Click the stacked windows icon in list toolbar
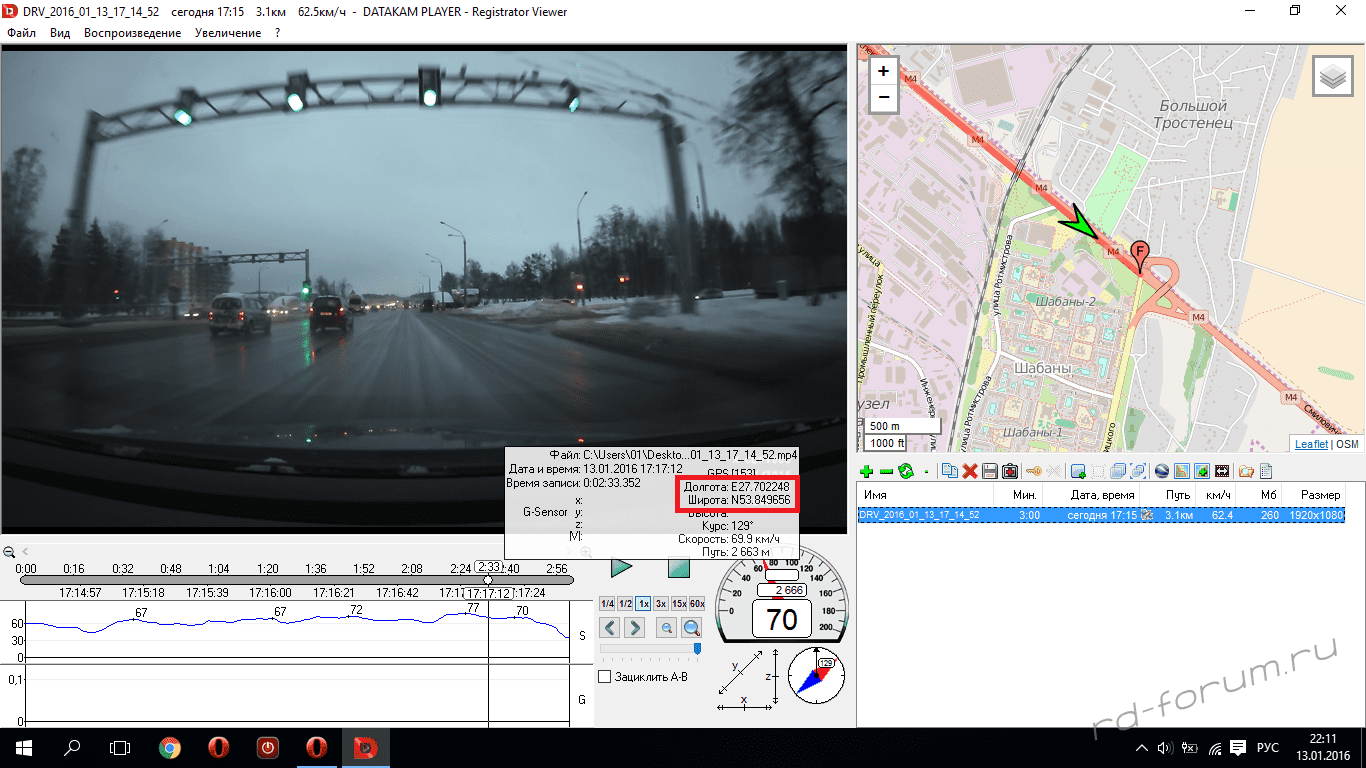The image size is (1366, 768). coord(1118,471)
